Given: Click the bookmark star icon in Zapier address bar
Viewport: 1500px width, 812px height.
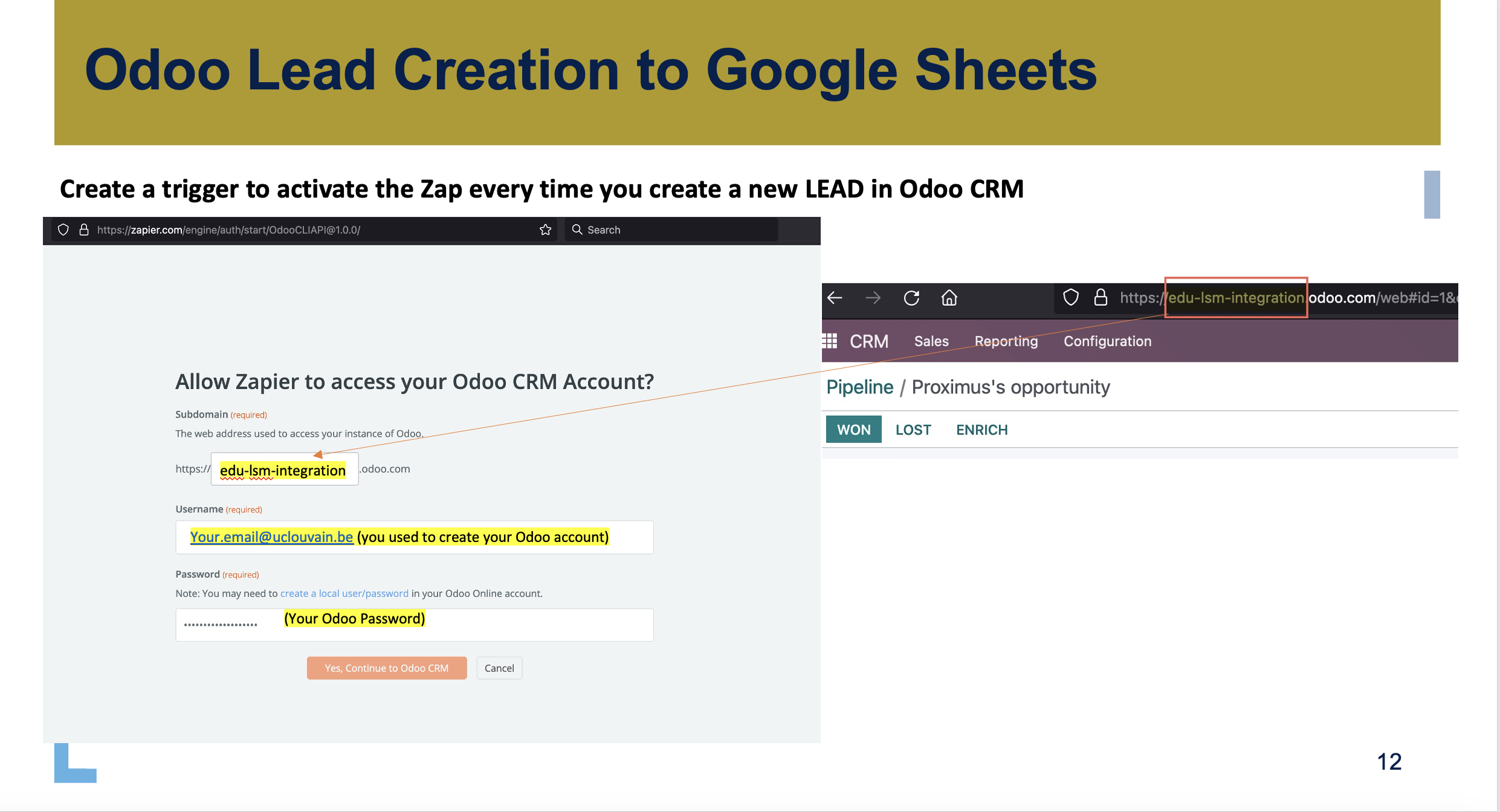Looking at the screenshot, I should click(545, 230).
